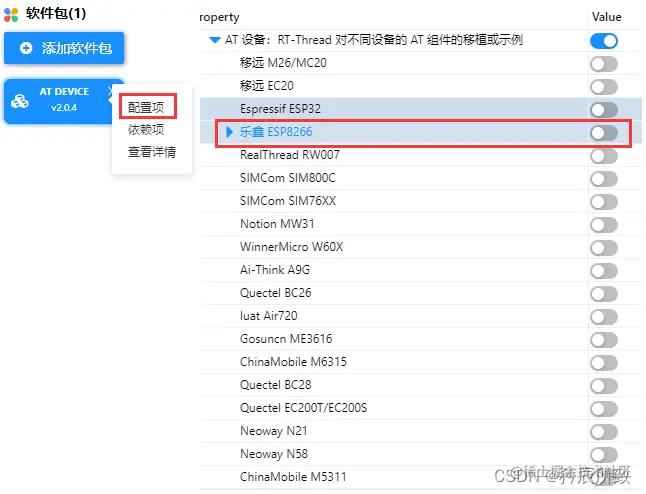The image size is (646, 494).
Task: Enable the WinnerMicro W60X toggle
Action: click(604, 248)
